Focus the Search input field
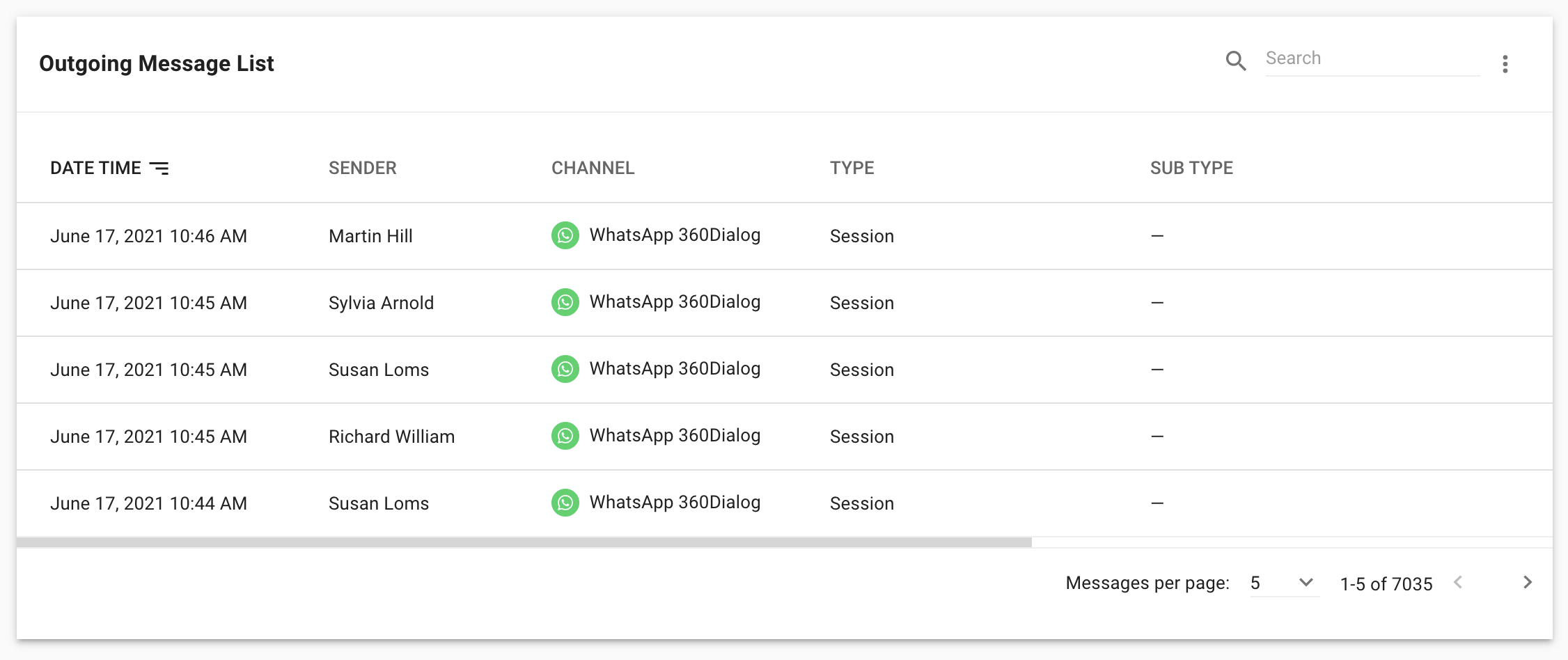This screenshot has height=660, width=1568. pos(1371,58)
